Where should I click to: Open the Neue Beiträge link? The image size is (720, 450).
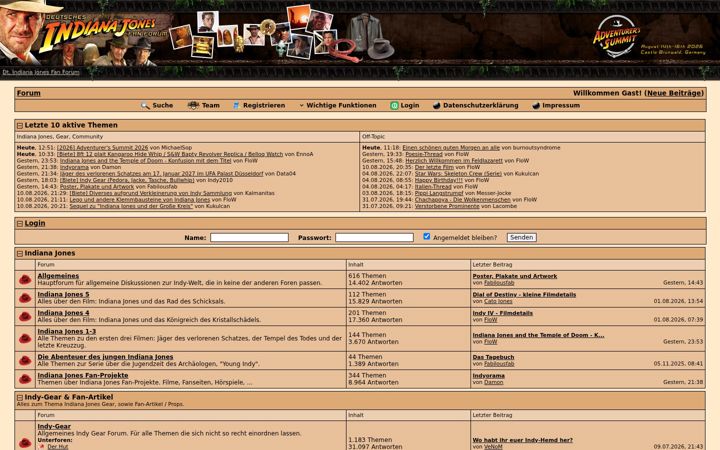(x=675, y=93)
